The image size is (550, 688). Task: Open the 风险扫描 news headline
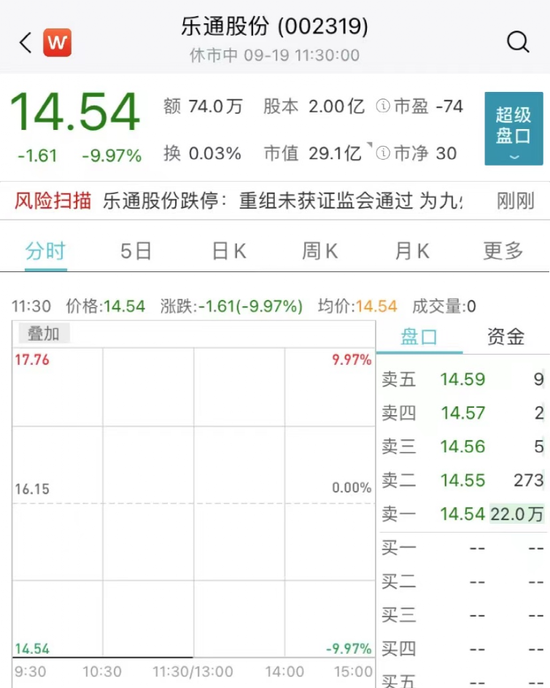click(283, 201)
